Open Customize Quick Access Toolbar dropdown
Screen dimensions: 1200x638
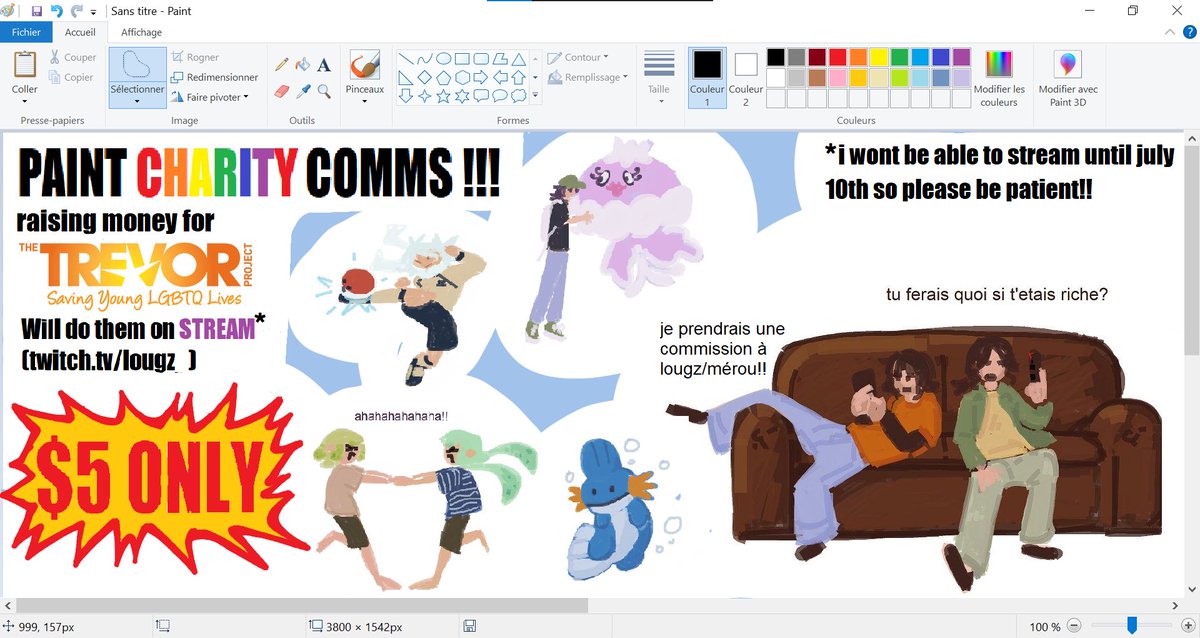pyautogui.click(x=93, y=12)
